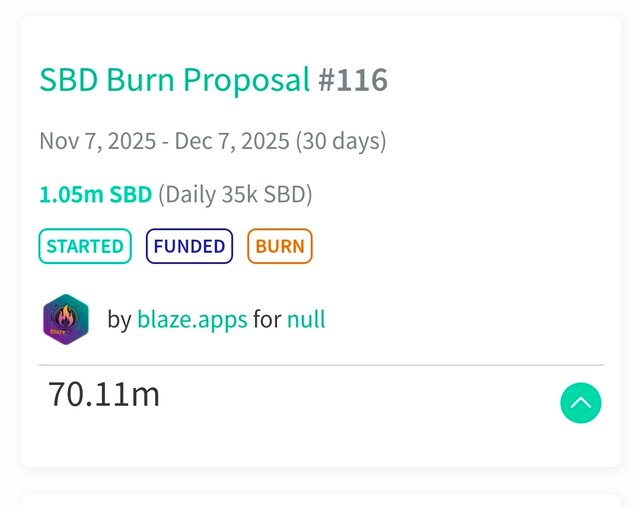Upvote the proposal with the green chevron button
This screenshot has width=640, height=506.
(581, 403)
